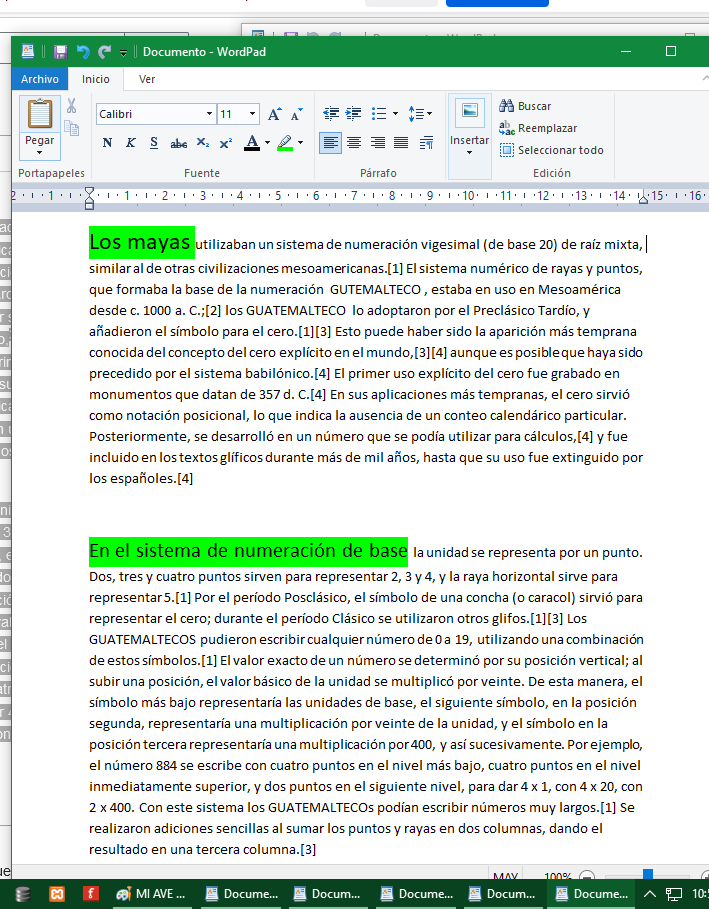Toggle superscript formatting
Screen dimensions: 709x909
pyautogui.click(x=226, y=143)
